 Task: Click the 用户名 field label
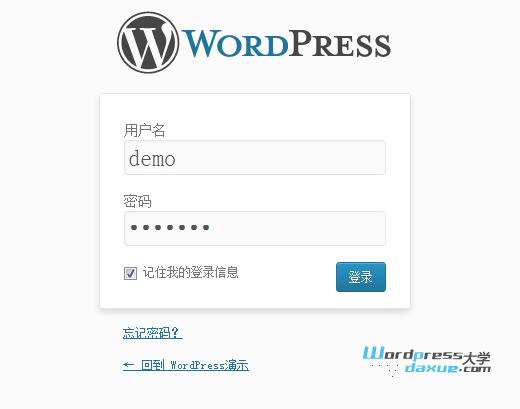[144, 130]
